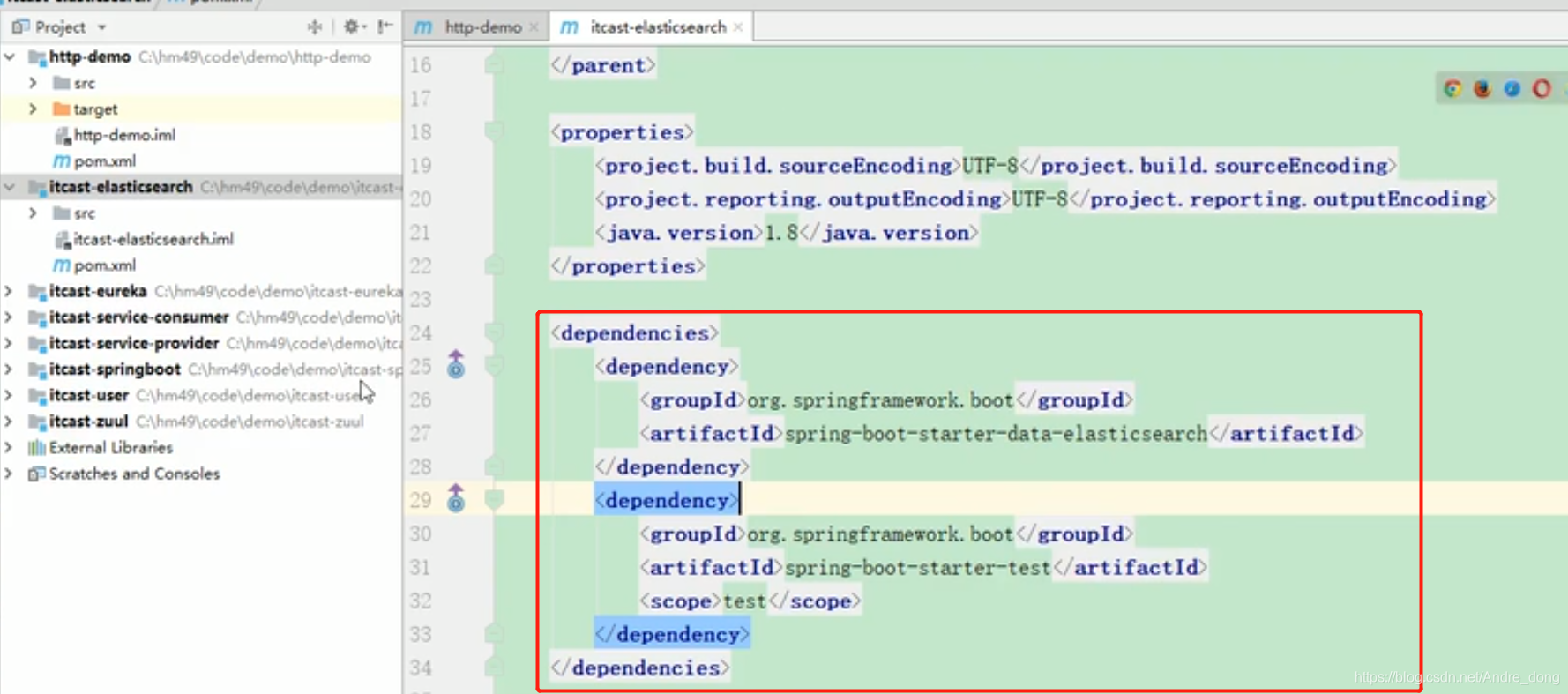Click the closing parent tag
Screen dimensions: 1568x694
point(602,65)
